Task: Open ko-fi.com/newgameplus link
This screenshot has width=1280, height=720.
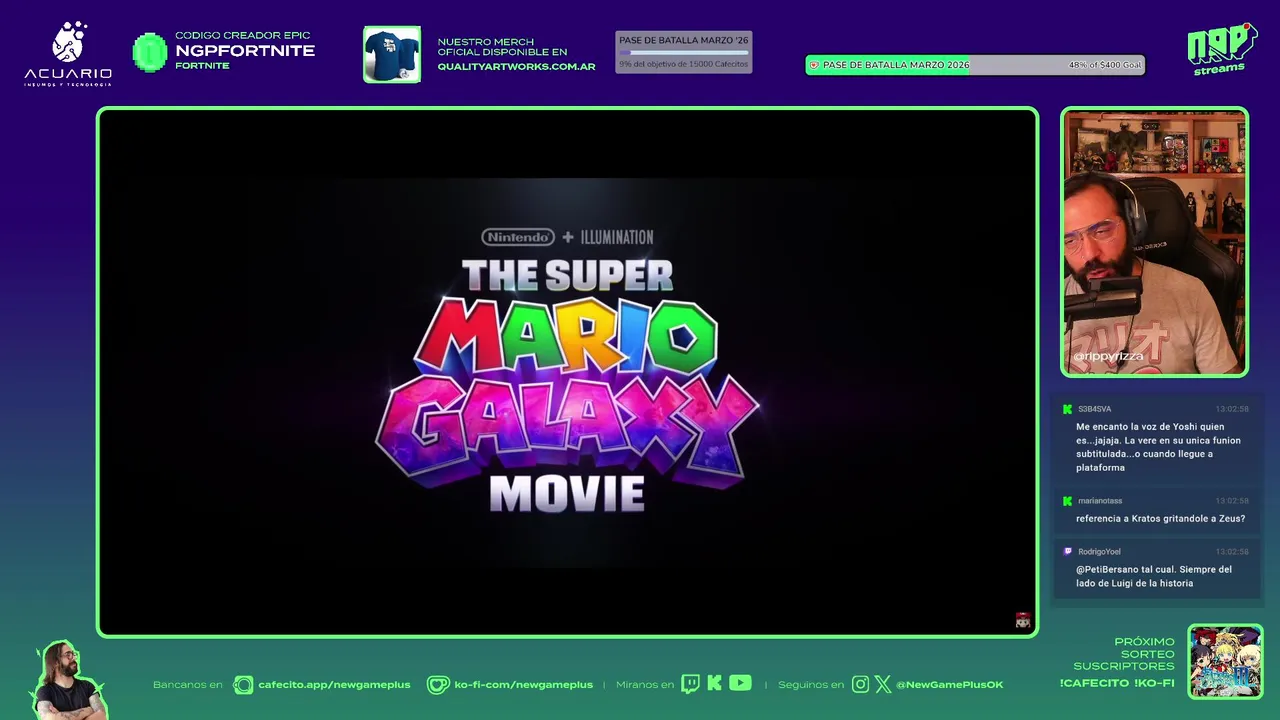Action: click(x=524, y=685)
